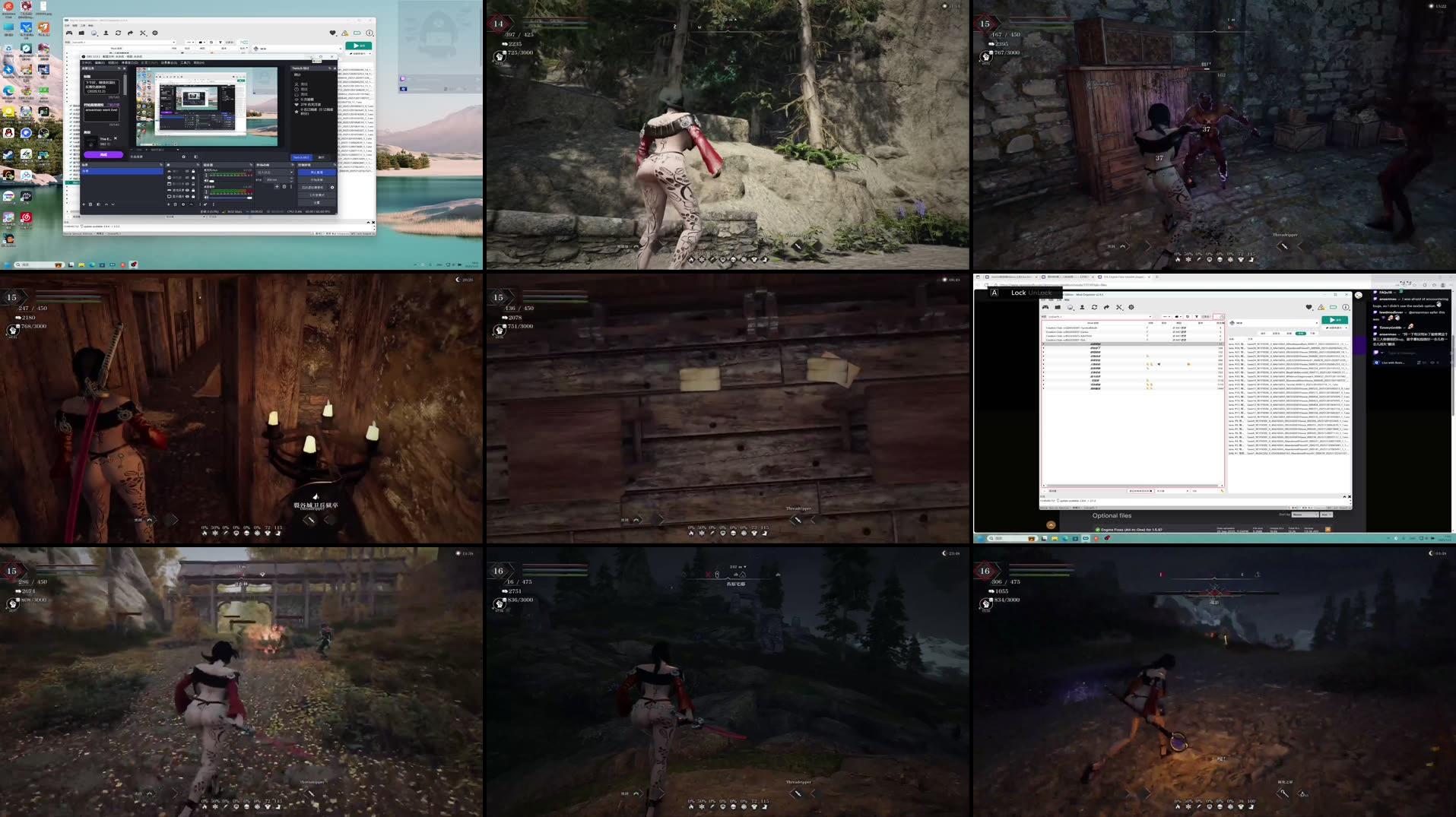Open the profile selector dropdown in Mod Organizer
1456x817 pixels.
(173, 42)
